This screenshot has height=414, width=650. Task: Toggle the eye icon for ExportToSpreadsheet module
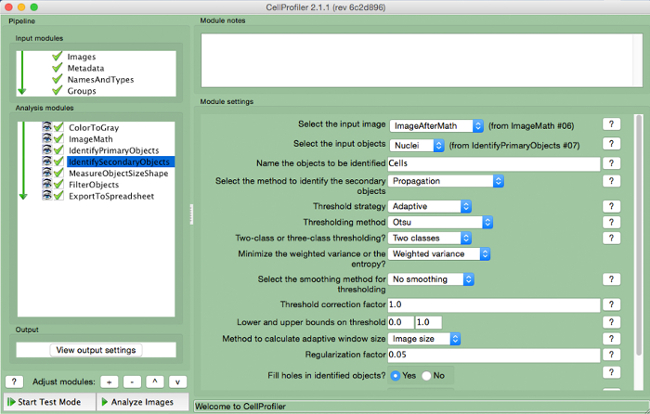tap(46, 196)
